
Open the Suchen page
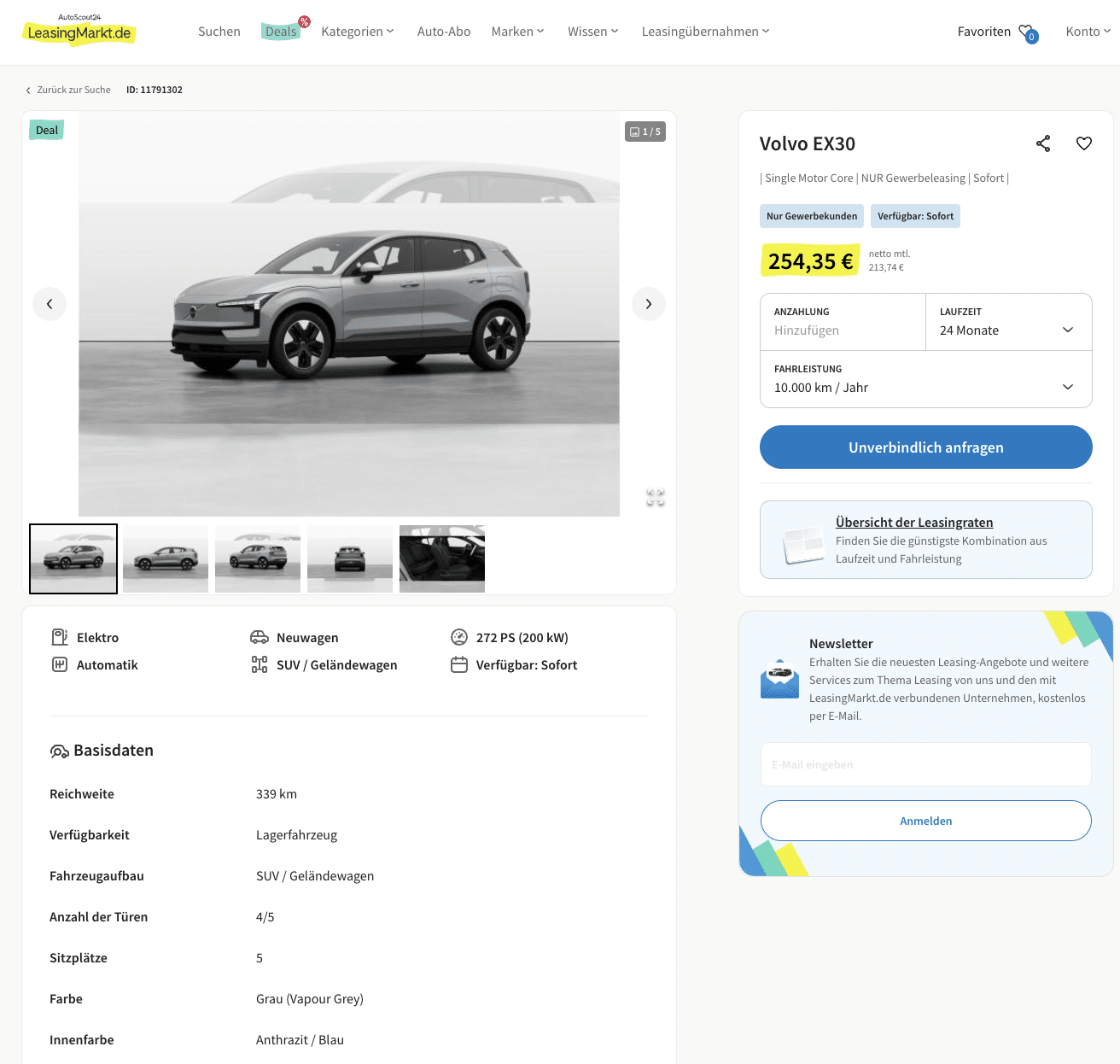219,32
